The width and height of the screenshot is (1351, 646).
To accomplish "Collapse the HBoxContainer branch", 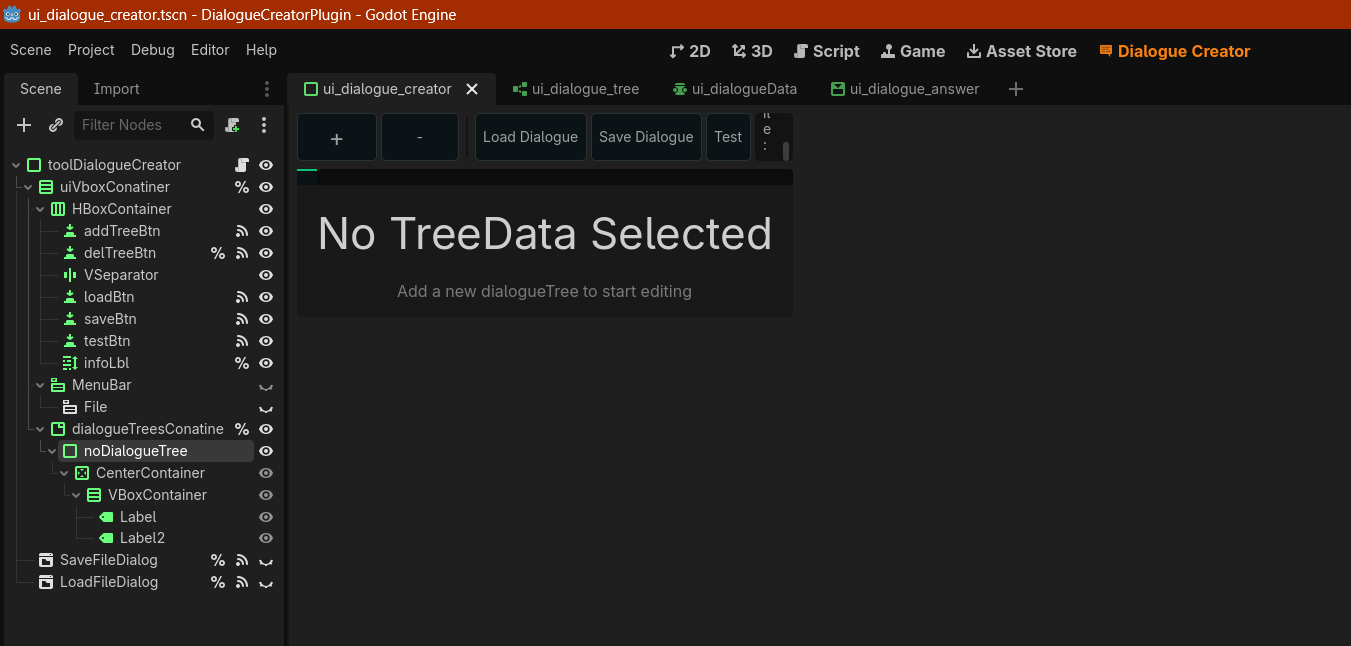I will point(40,209).
